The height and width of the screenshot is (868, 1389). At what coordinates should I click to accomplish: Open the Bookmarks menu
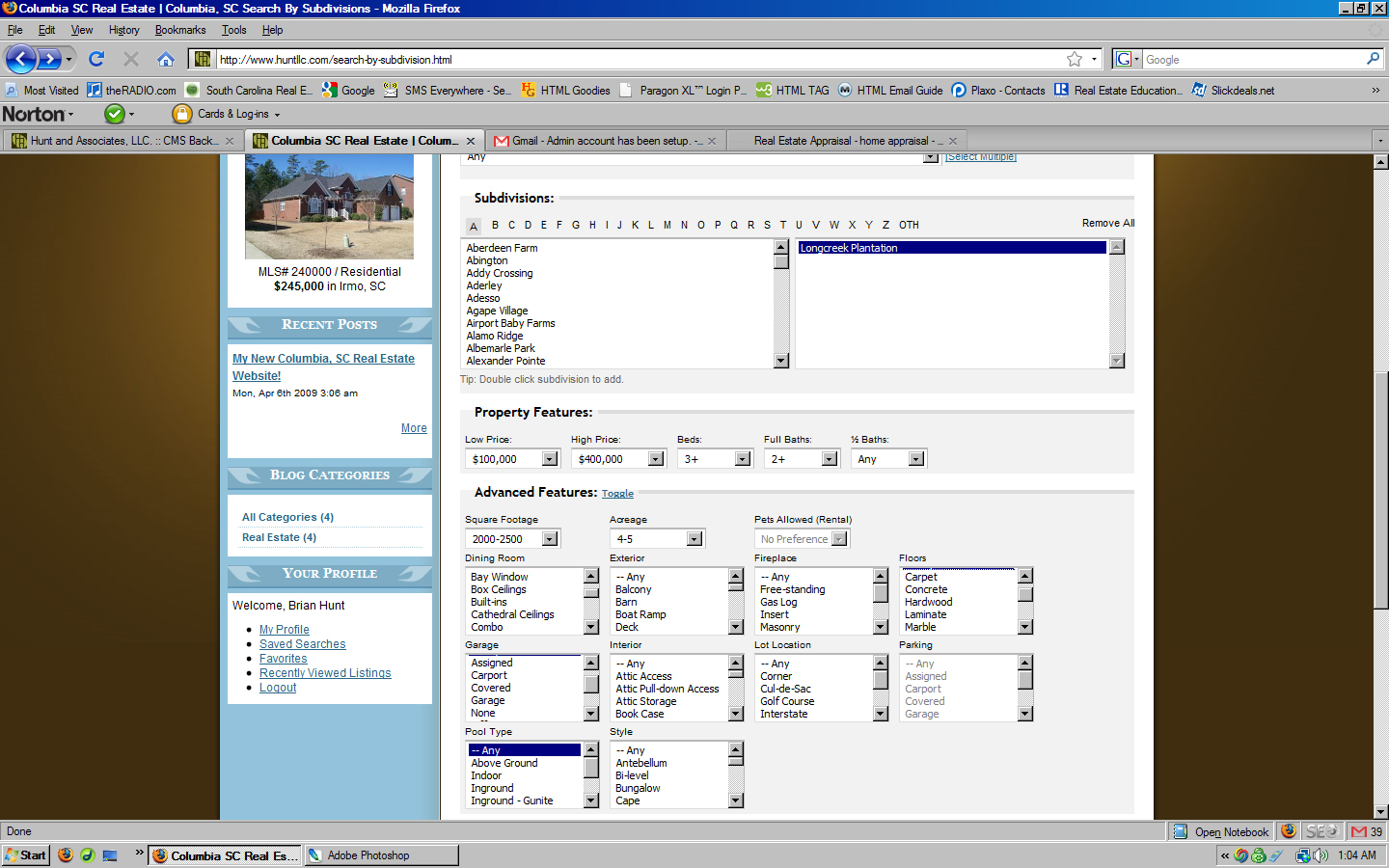pos(180,30)
